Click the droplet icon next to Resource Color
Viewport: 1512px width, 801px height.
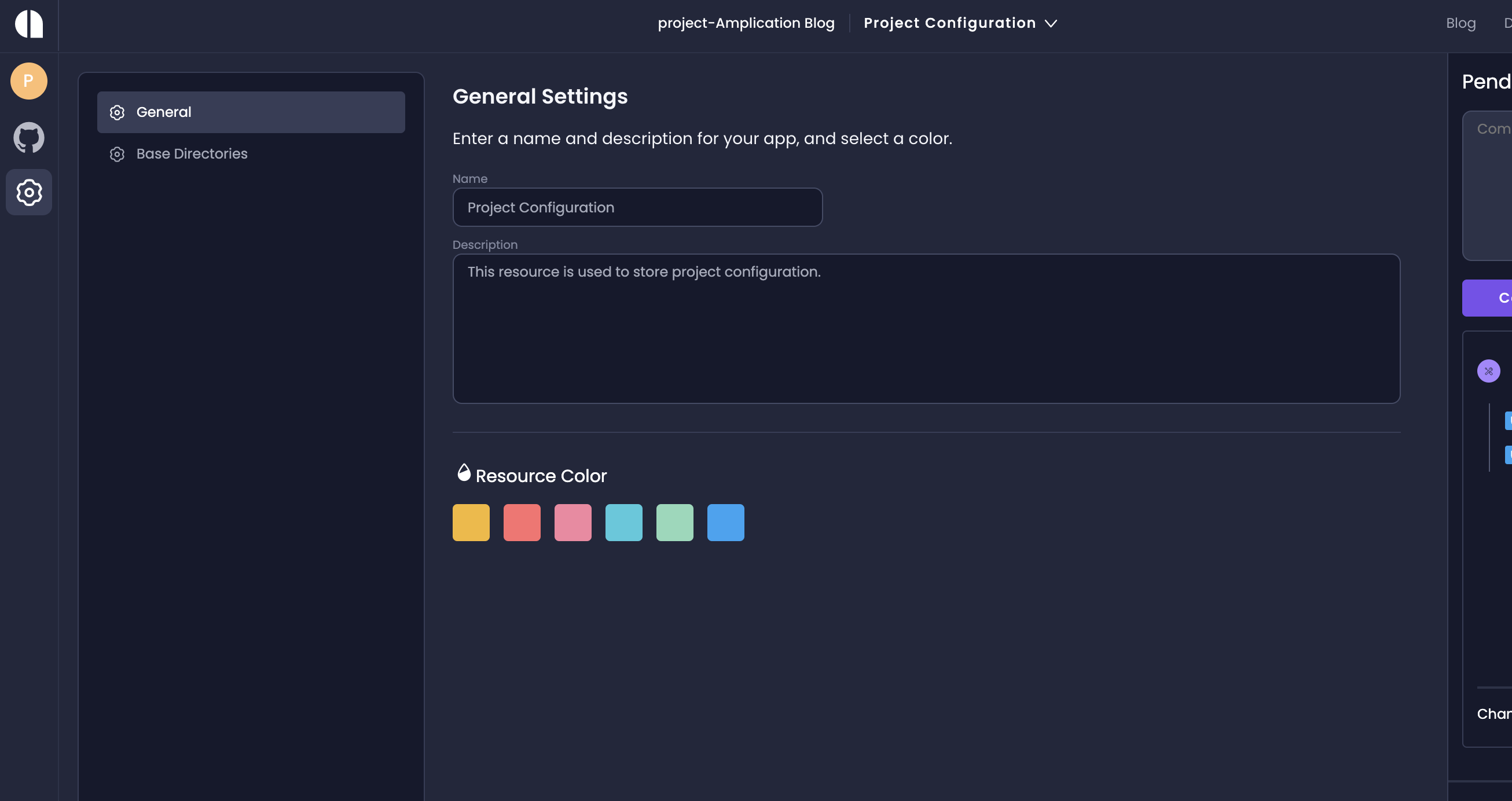pos(464,472)
